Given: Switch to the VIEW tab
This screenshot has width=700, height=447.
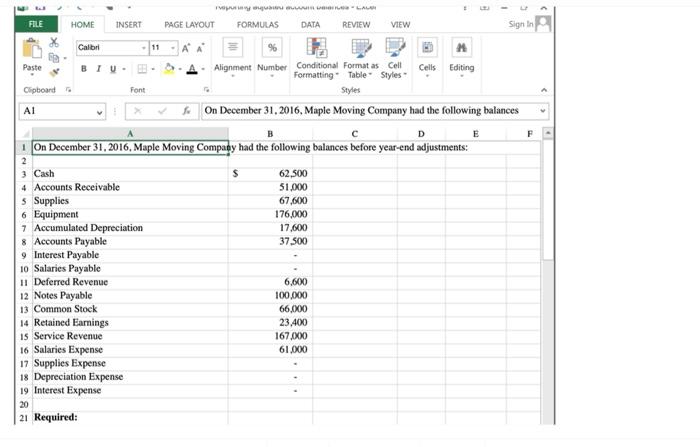Looking at the screenshot, I should click(400, 25).
